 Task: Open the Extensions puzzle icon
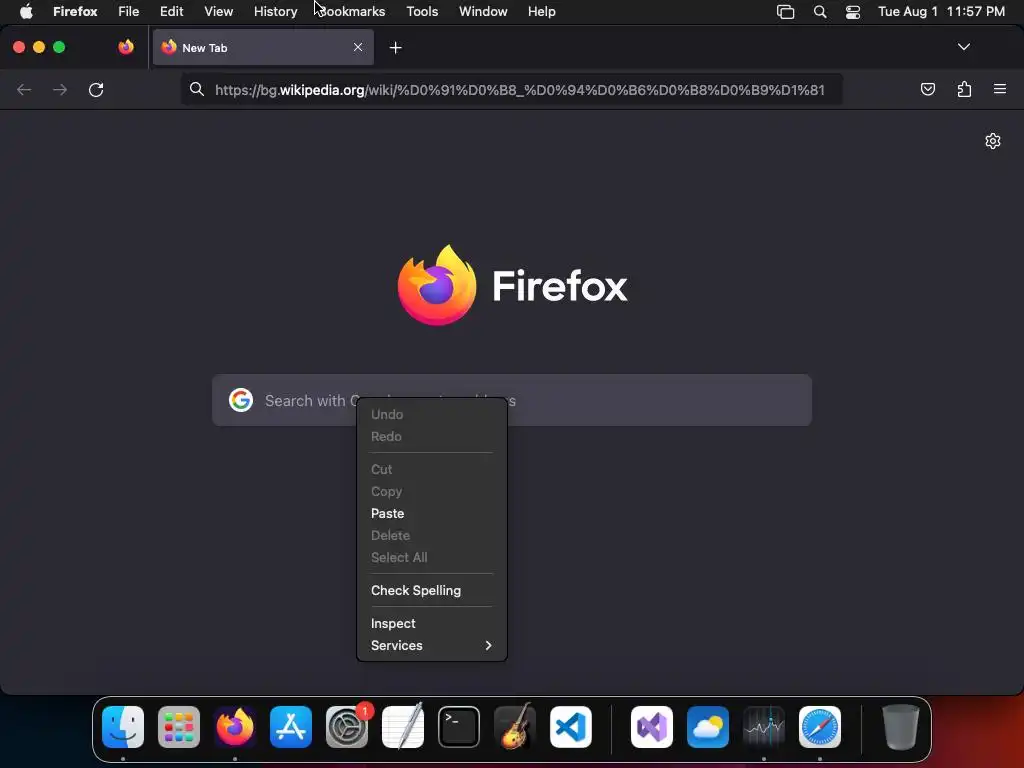point(964,89)
